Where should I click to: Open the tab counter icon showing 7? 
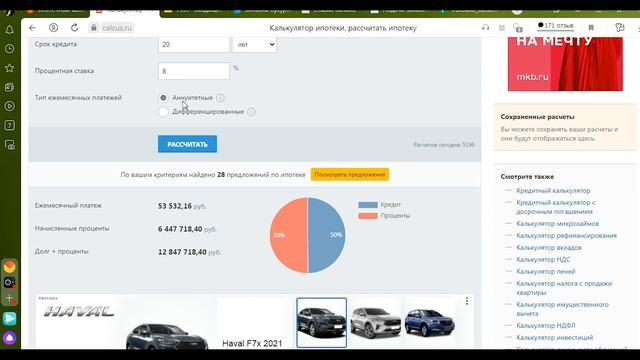(x=9, y=125)
